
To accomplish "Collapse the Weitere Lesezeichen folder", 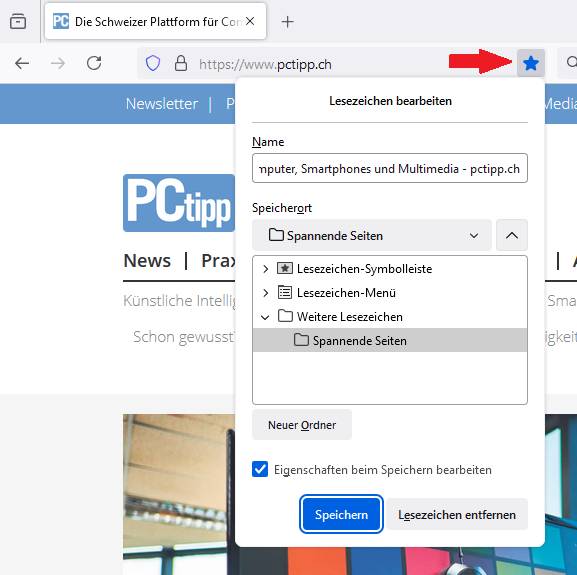I will pyautogui.click(x=265, y=317).
